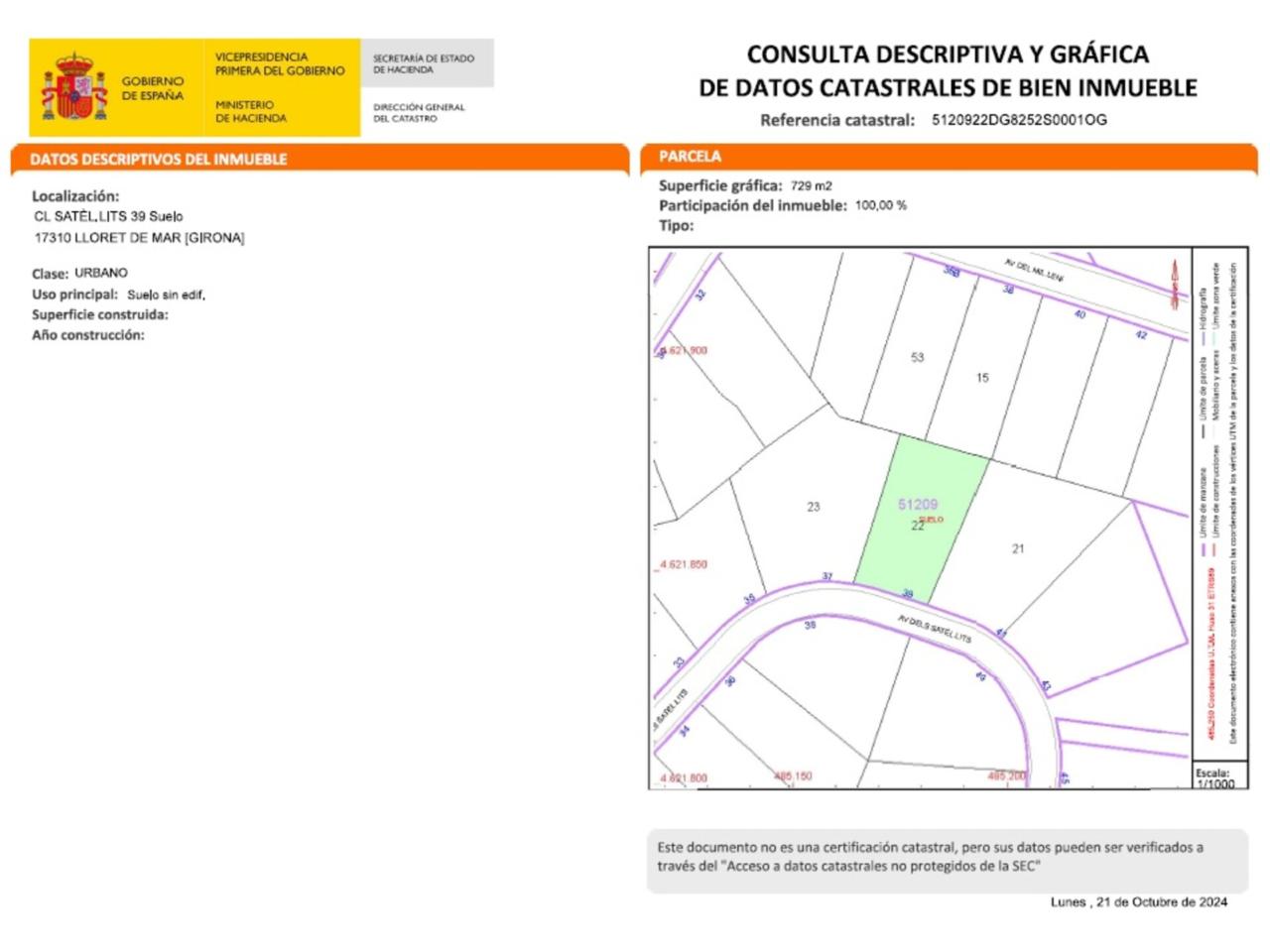Open the orange 'Parcela' section header

tap(691, 157)
